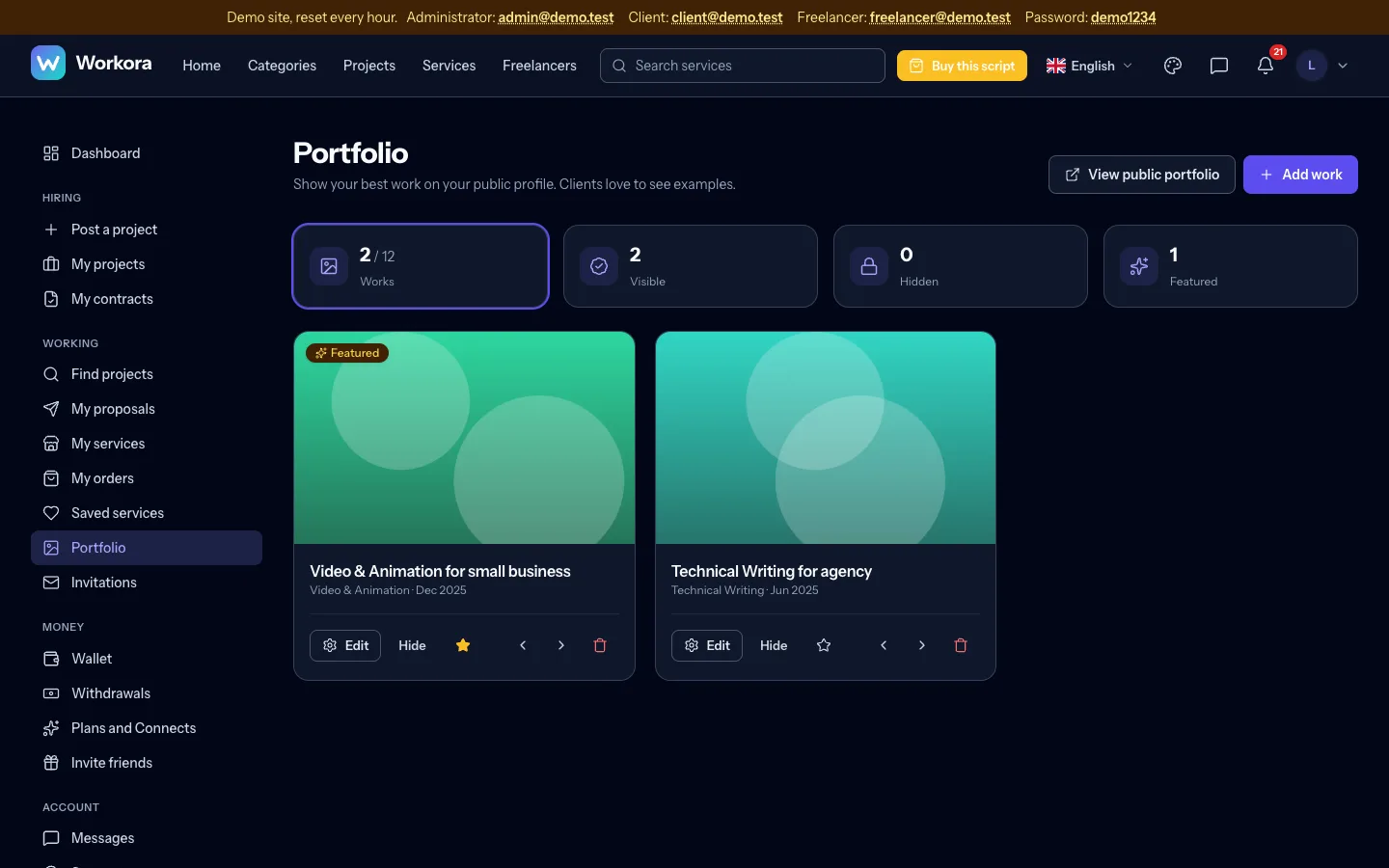Open Projects in top navigation
The width and height of the screenshot is (1389, 868).
[369, 66]
